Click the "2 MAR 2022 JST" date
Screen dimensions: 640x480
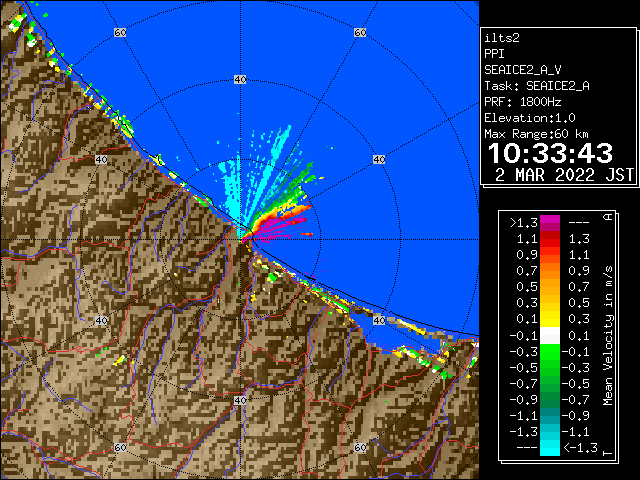(x=564, y=175)
